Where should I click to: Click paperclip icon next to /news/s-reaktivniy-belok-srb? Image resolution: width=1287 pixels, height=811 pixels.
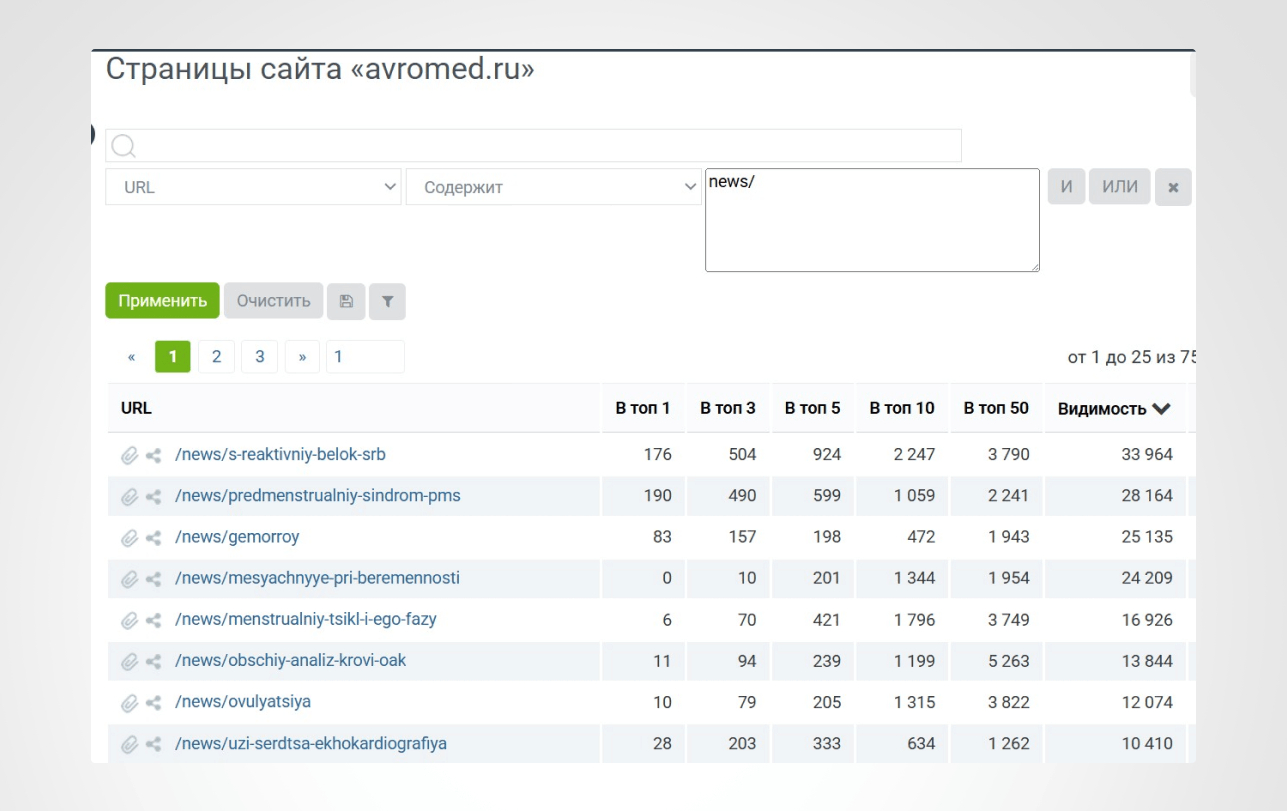[129, 455]
